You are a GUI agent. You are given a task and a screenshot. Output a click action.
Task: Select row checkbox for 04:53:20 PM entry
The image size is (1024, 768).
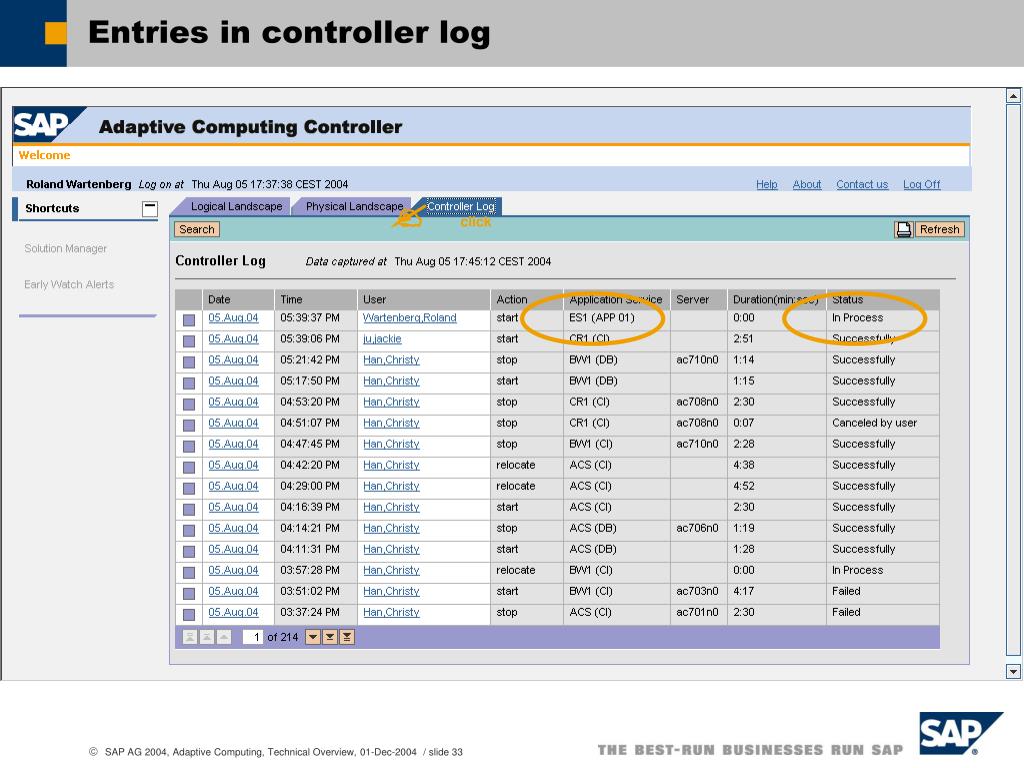coord(189,404)
